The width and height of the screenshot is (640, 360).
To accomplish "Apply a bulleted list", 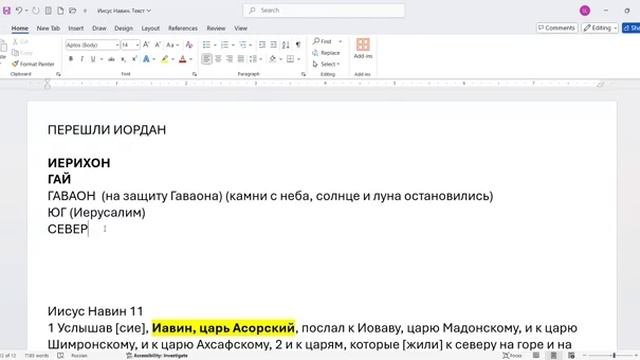I will 207,45.
